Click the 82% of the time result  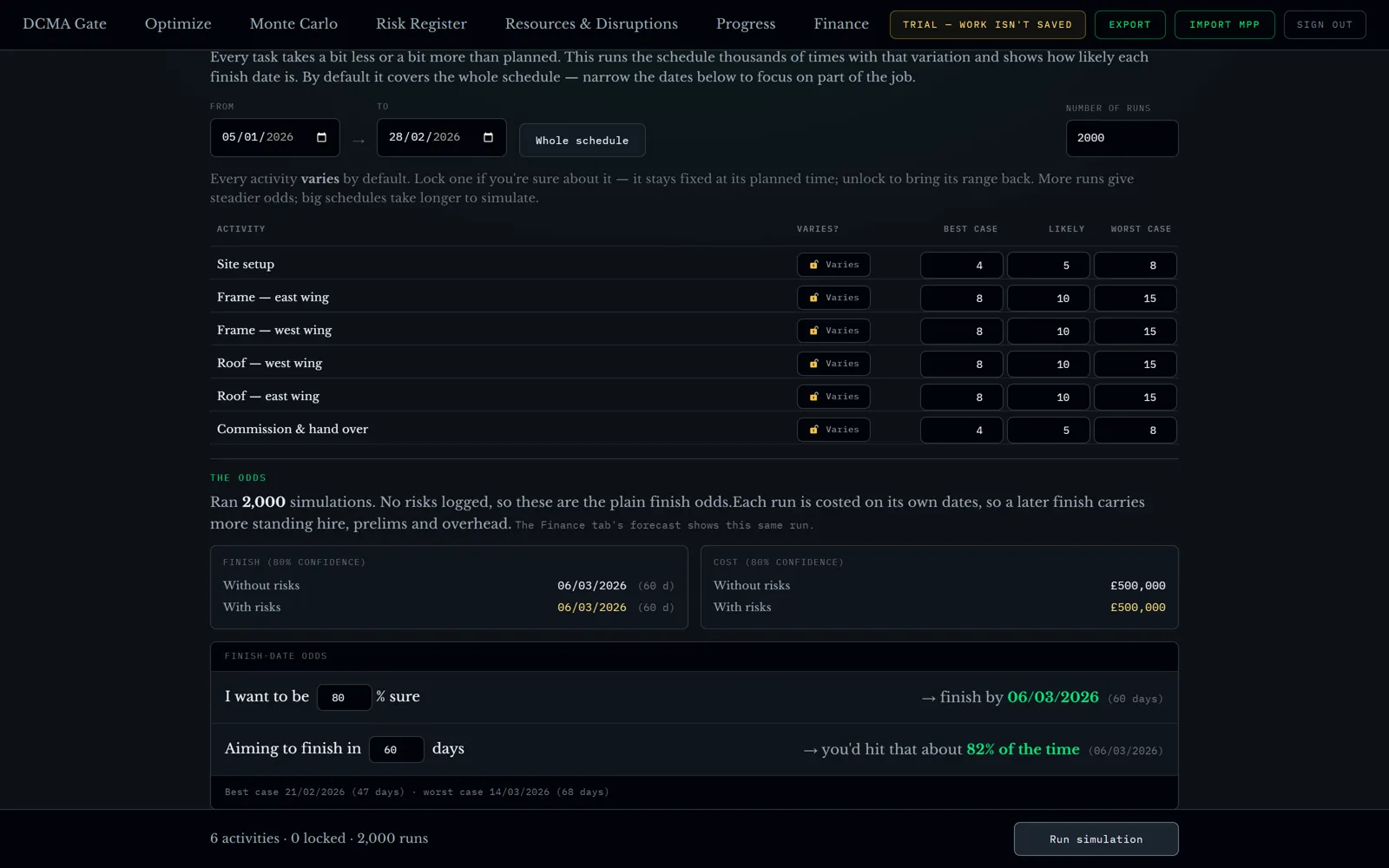point(1023,749)
